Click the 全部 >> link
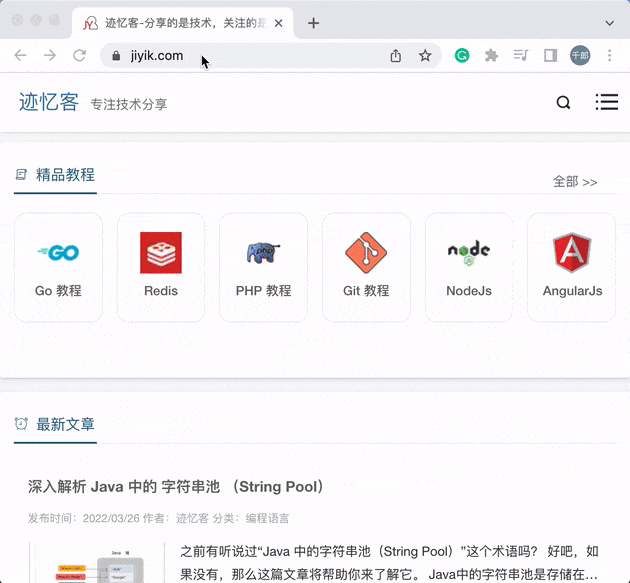 pyautogui.click(x=575, y=182)
